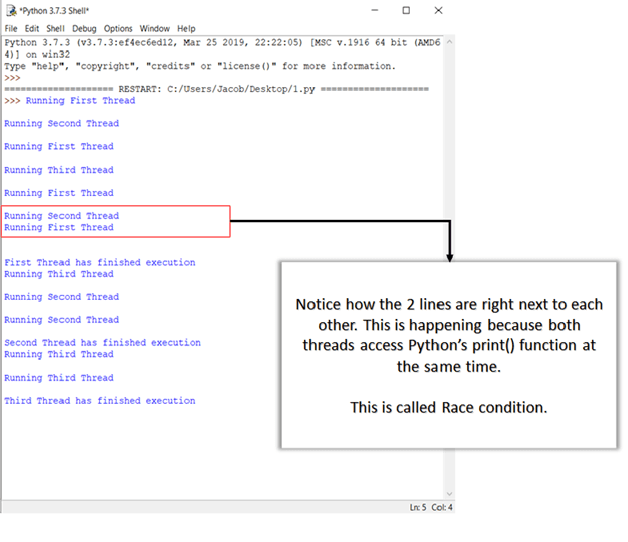Screen dimensions: 628x542
Task: Click the Col: 4 status bar indicator
Action: coord(443,508)
